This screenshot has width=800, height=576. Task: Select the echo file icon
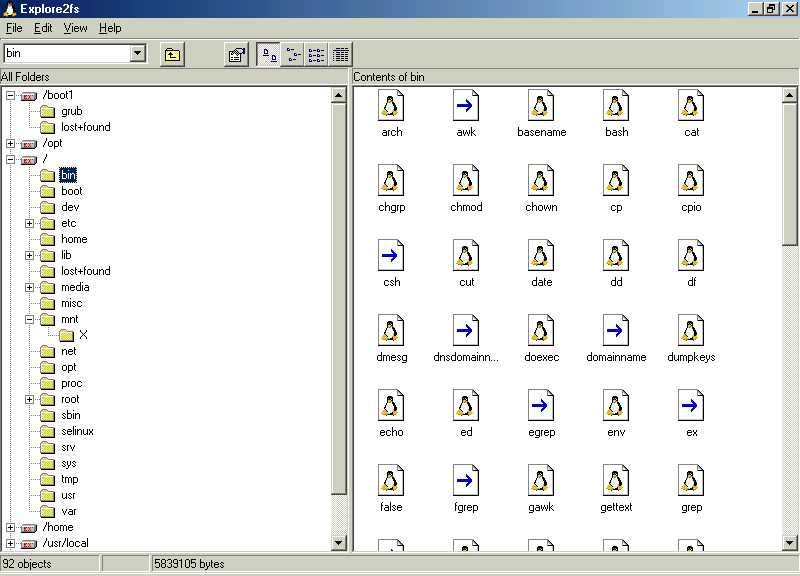click(x=391, y=406)
